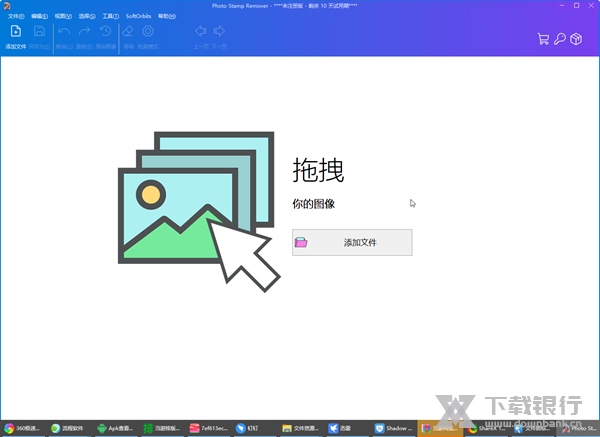Click the app logo icon in the title bar

tap(7, 6)
